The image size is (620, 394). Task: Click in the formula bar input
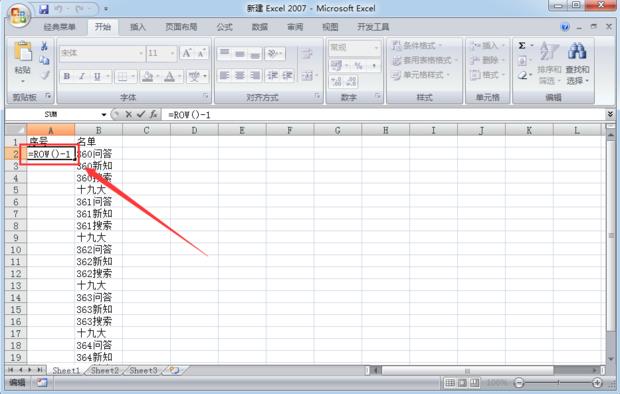tap(384, 115)
